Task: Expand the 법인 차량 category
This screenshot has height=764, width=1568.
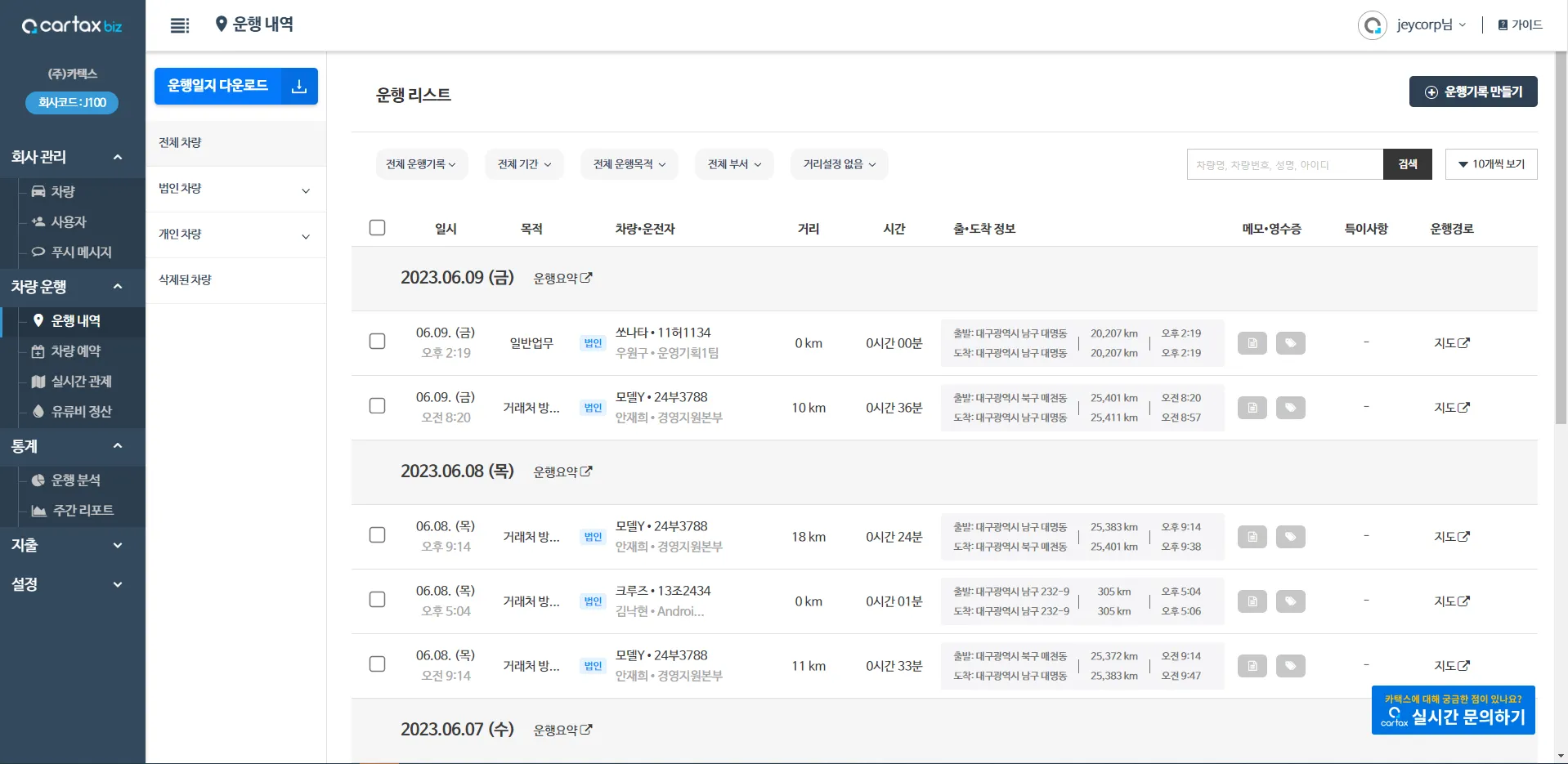Action: click(x=236, y=190)
